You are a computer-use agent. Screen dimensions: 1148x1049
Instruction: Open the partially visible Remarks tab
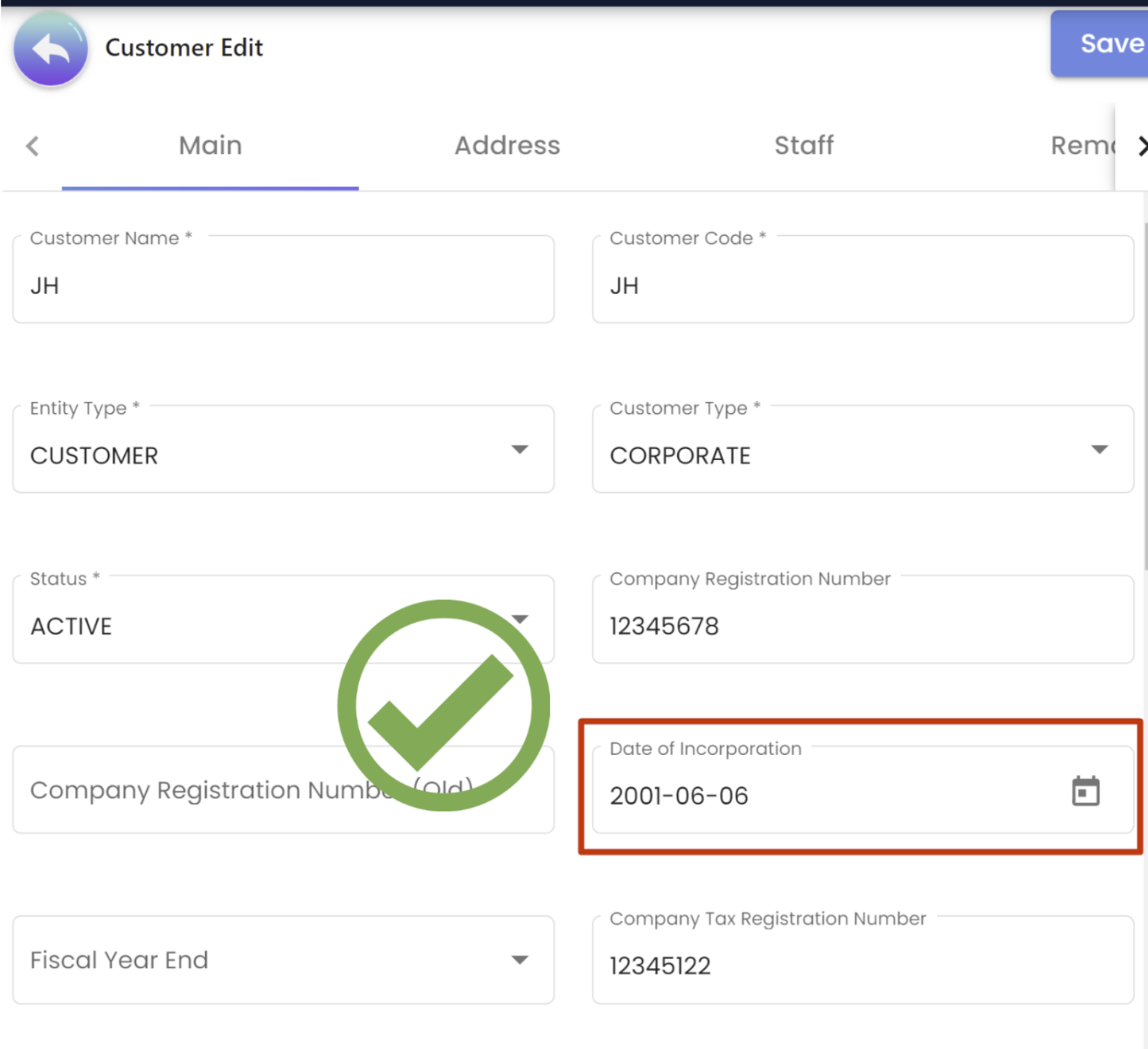1081,145
